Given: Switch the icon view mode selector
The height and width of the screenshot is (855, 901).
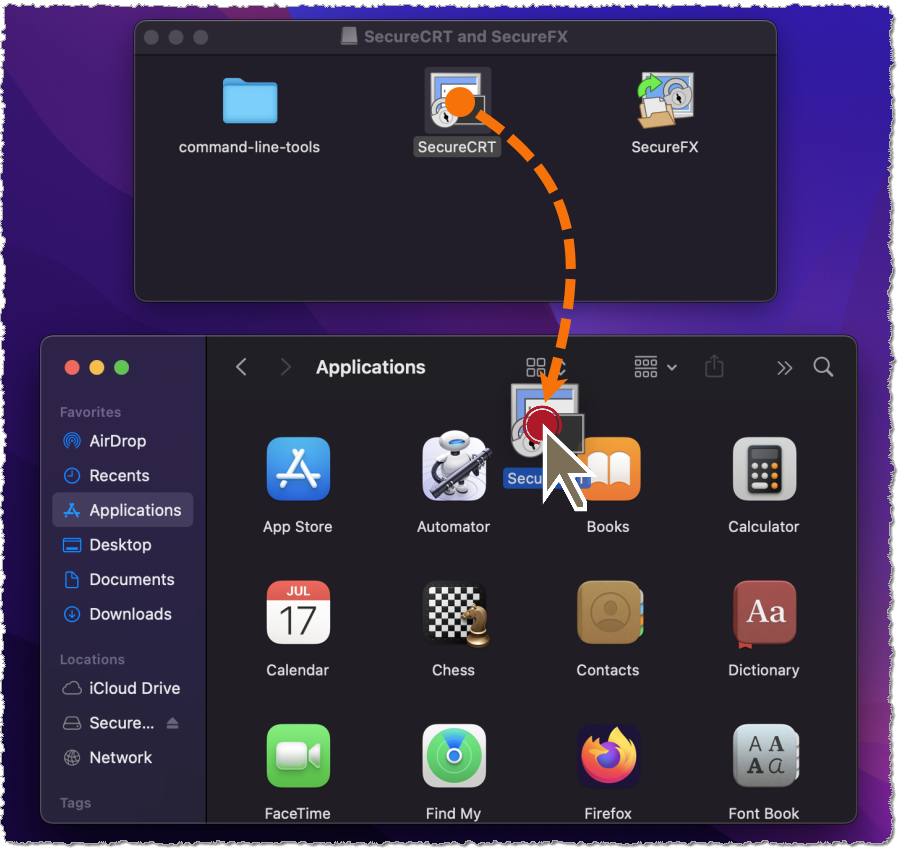Looking at the screenshot, I should coord(538,367).
